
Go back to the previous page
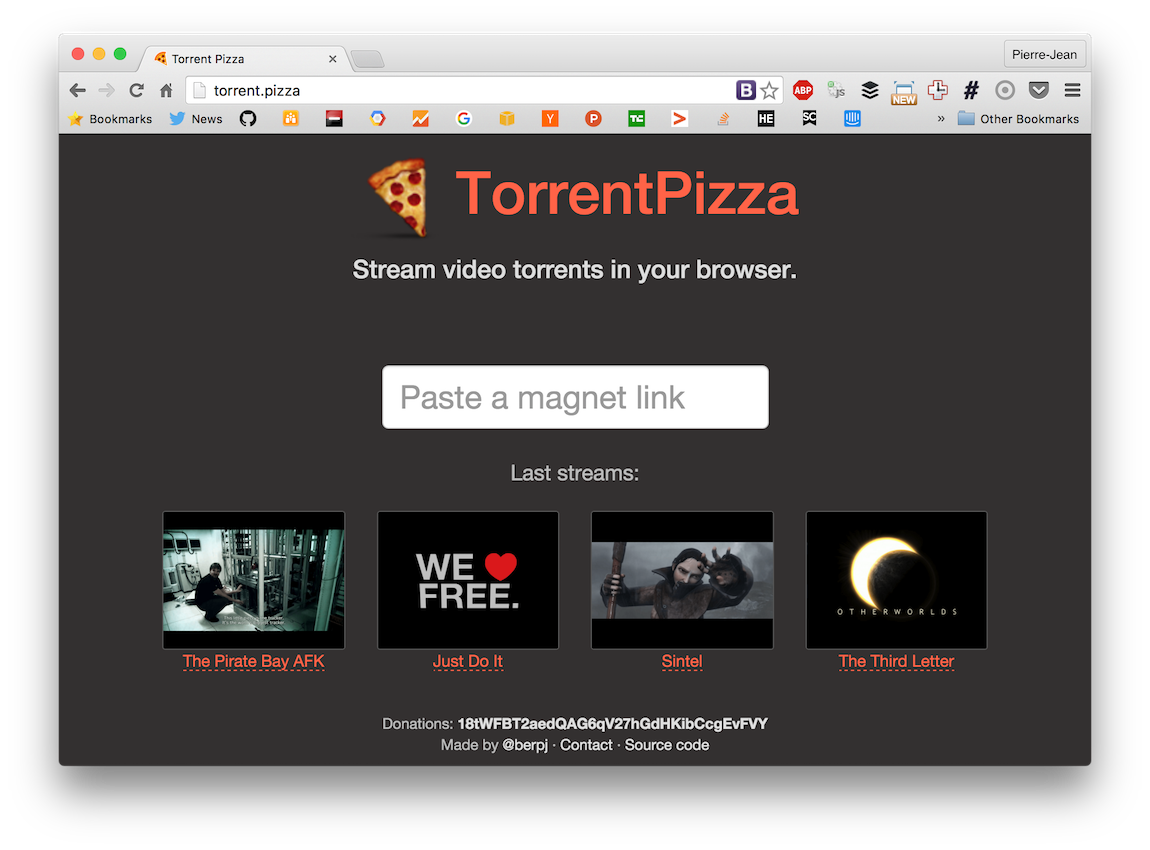click(x=78, y=90)
